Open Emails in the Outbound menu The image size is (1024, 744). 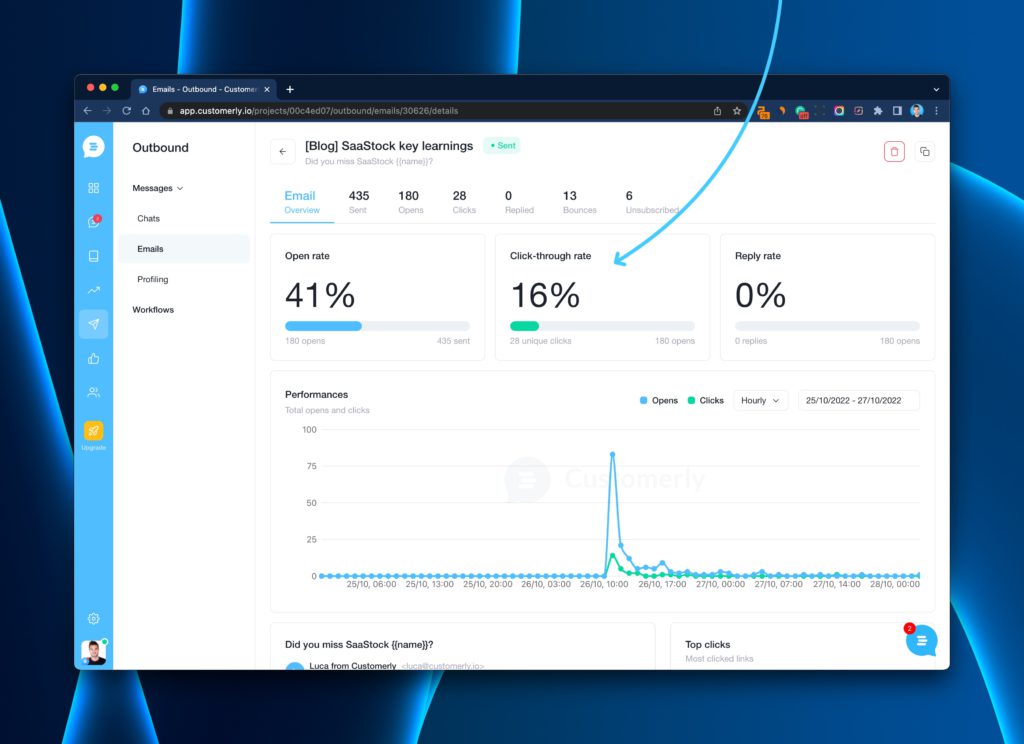pos(184,249)
